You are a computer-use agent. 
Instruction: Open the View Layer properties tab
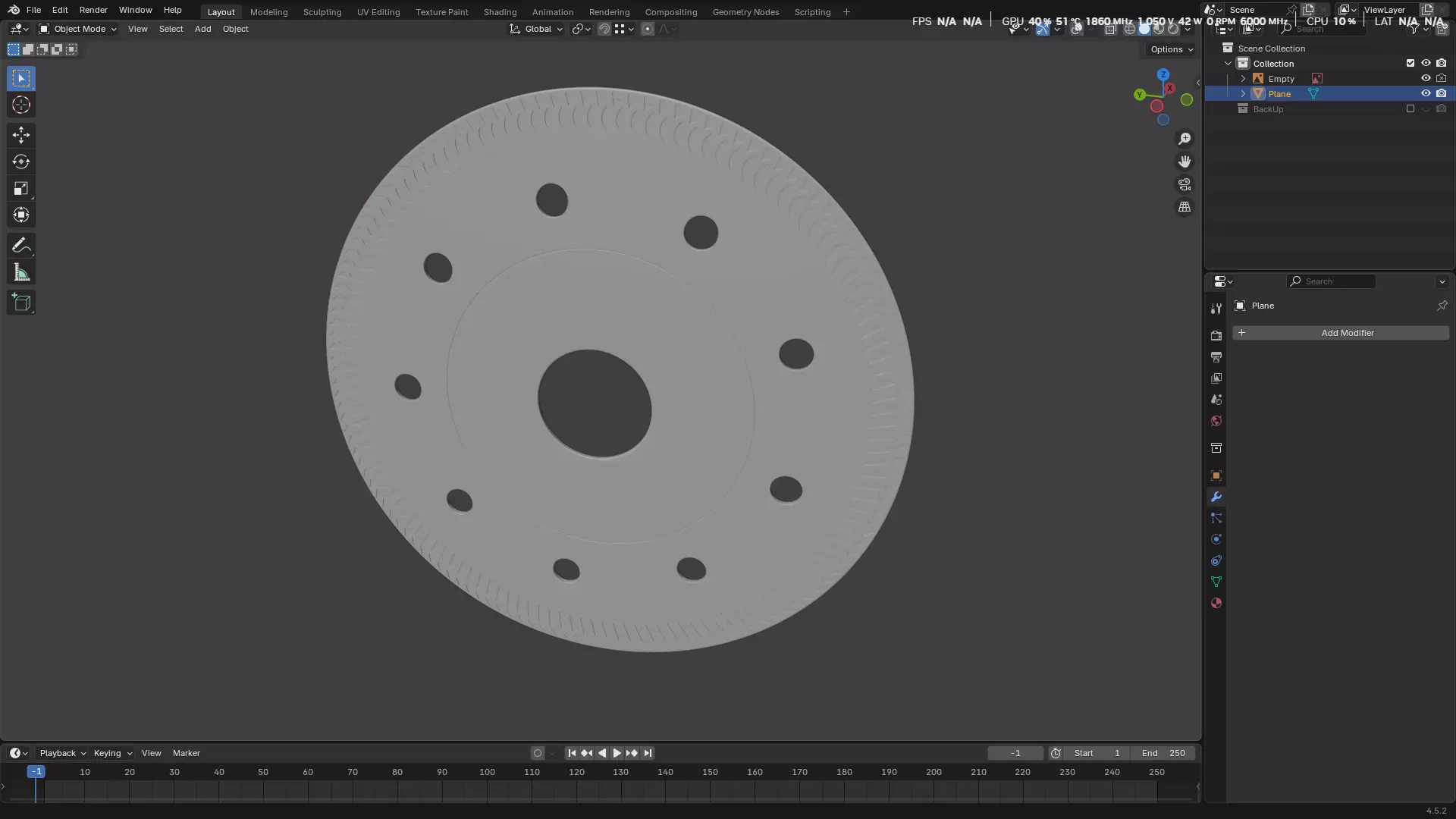click(1216, 378)
